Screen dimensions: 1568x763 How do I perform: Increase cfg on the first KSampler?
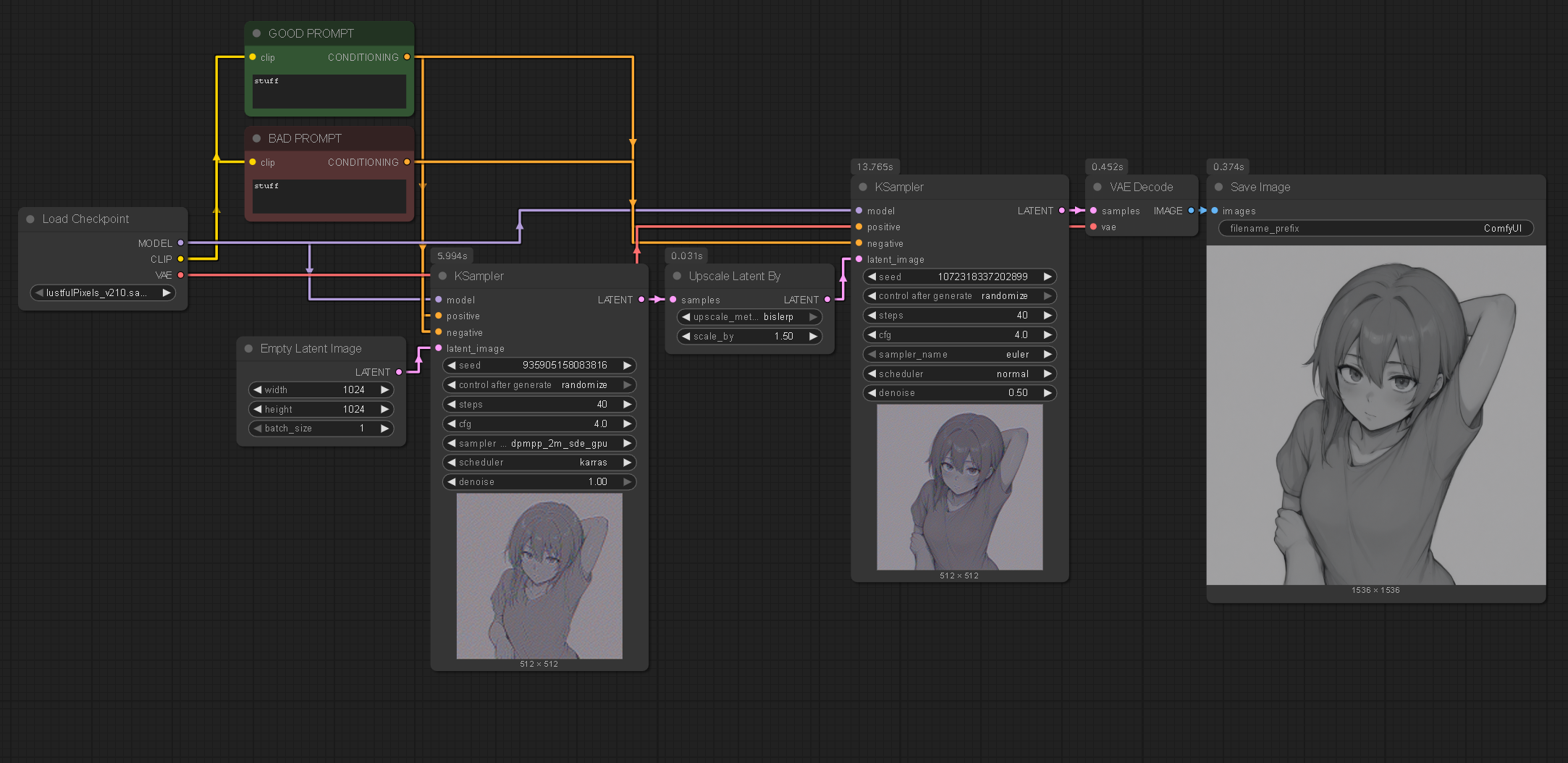coord(628,423)
